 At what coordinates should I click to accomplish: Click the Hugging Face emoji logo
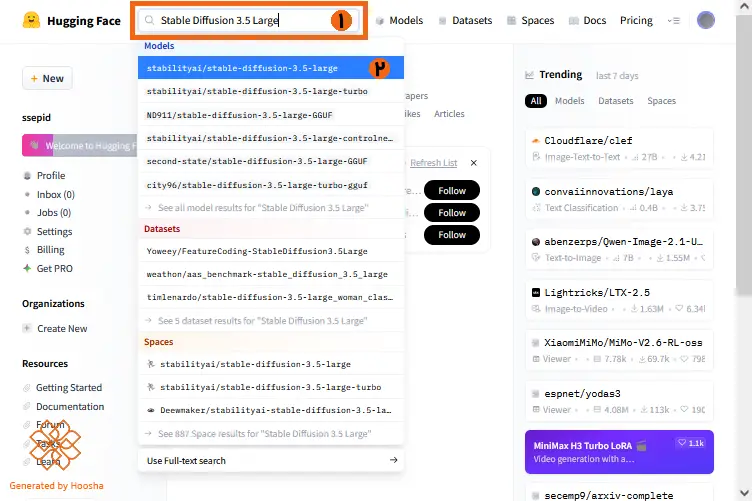(32, 20)
